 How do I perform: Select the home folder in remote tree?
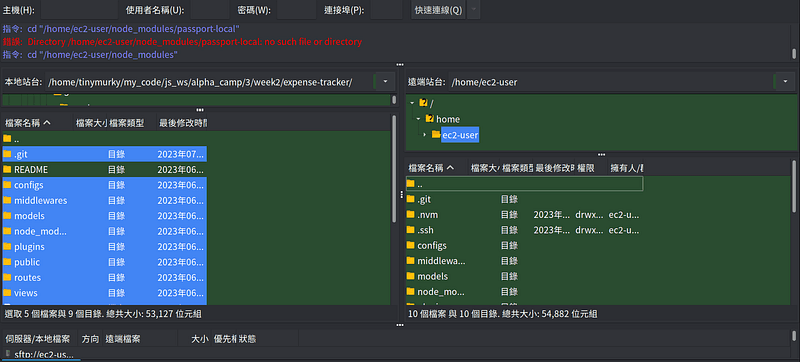pos(447,119)
